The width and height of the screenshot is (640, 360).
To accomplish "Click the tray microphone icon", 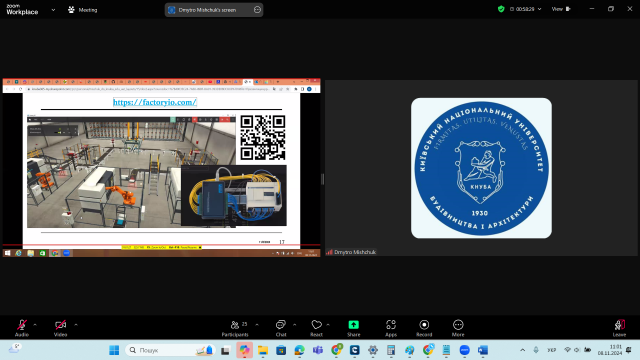I will (x=536, y=350).
